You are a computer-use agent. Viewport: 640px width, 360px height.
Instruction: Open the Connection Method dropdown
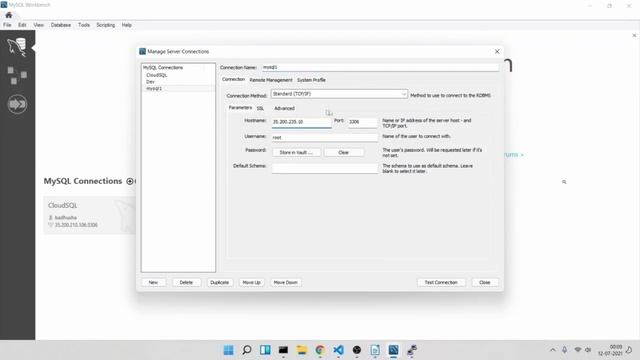click(339, 94)
